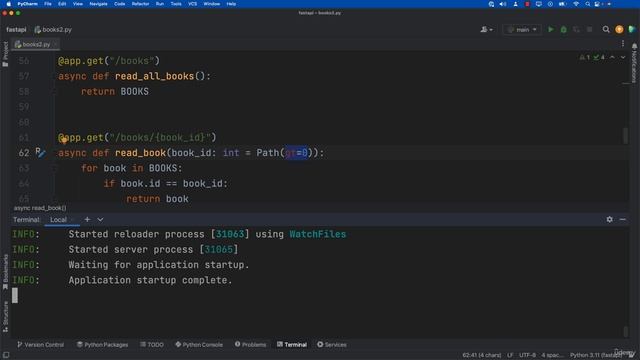Open the Version Control tool window
This screenshot has width=640, height=360.
[x=40, y=345]
